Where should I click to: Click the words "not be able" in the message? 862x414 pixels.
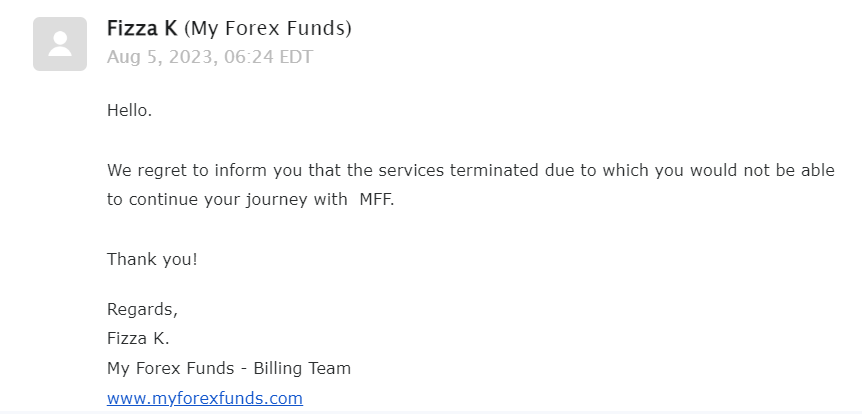point(789,170)
